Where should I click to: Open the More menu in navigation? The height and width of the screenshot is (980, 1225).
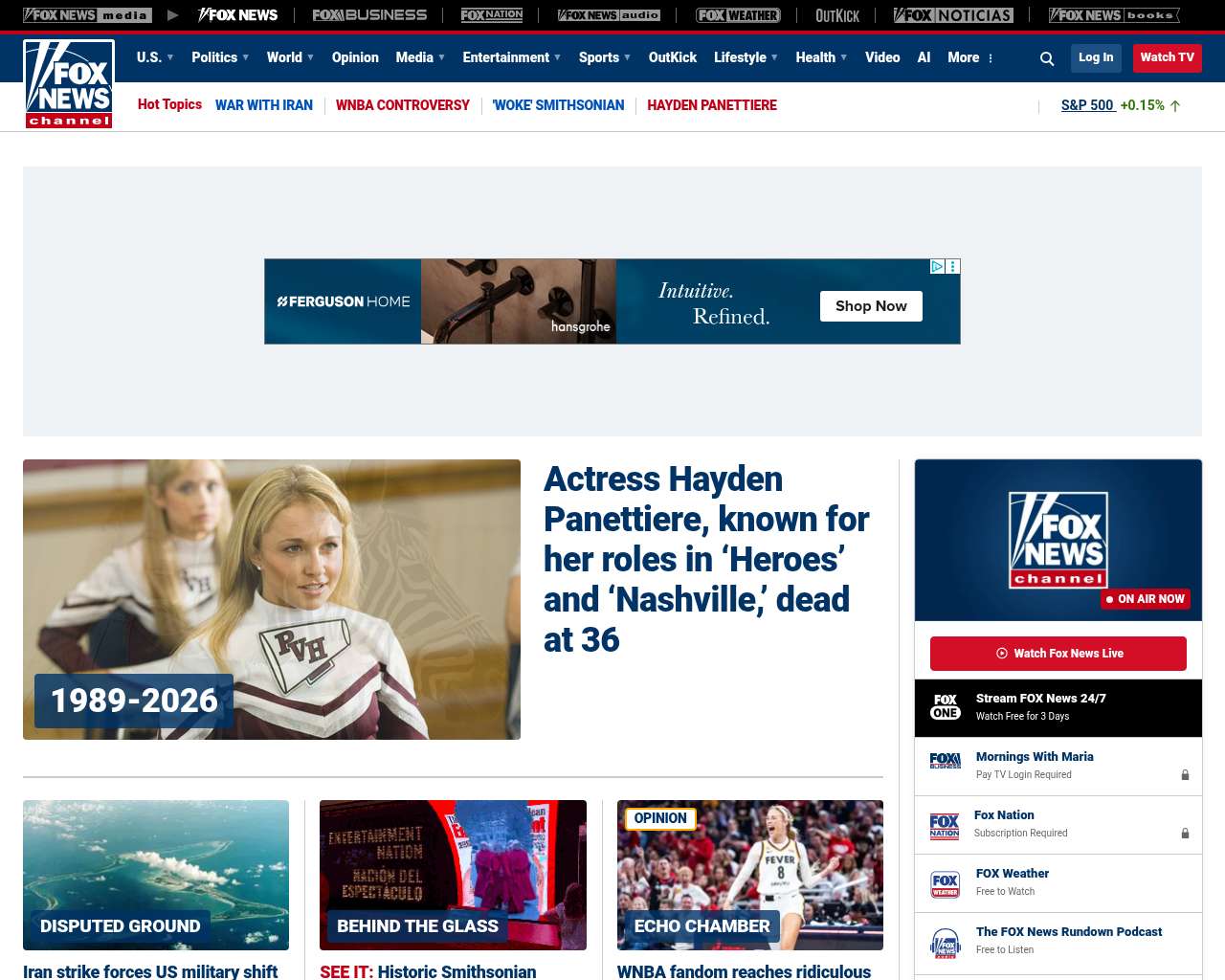point(970,57)
